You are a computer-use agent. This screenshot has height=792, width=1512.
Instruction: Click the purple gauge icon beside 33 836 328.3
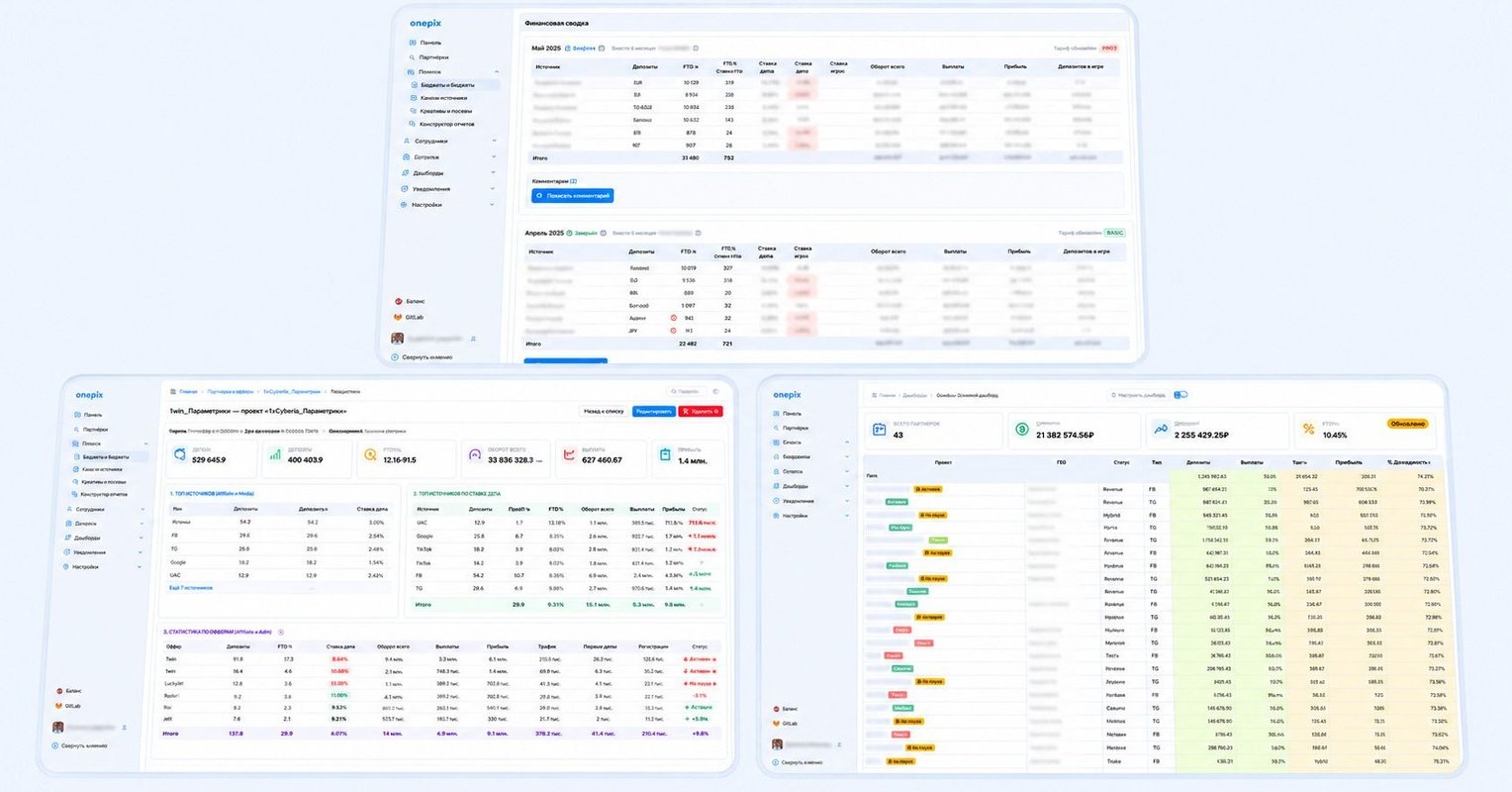pyautogui.click(x=474, y=455)
